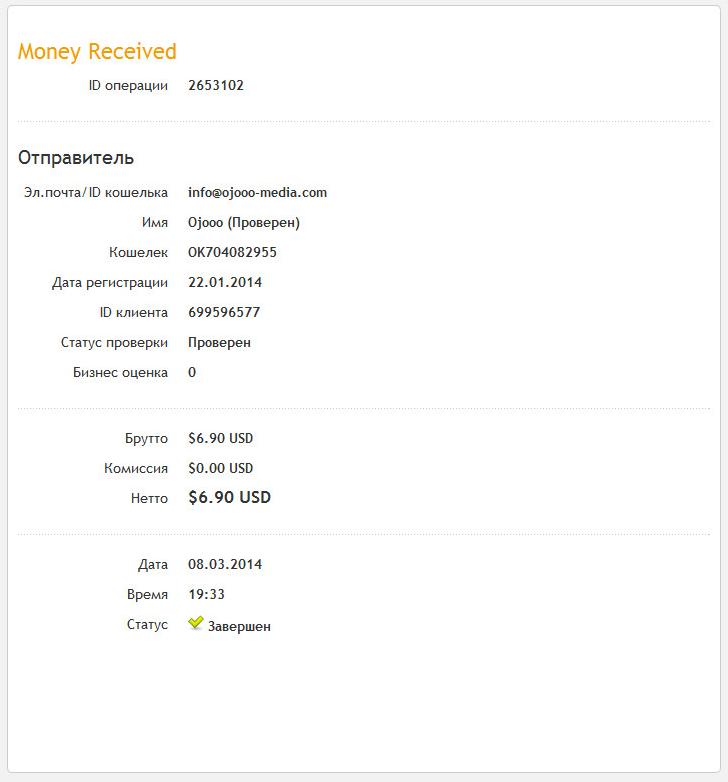Click the Бизнес оценка value 0
The width and height of the screenshot is (728, 782).
[192, 372]
